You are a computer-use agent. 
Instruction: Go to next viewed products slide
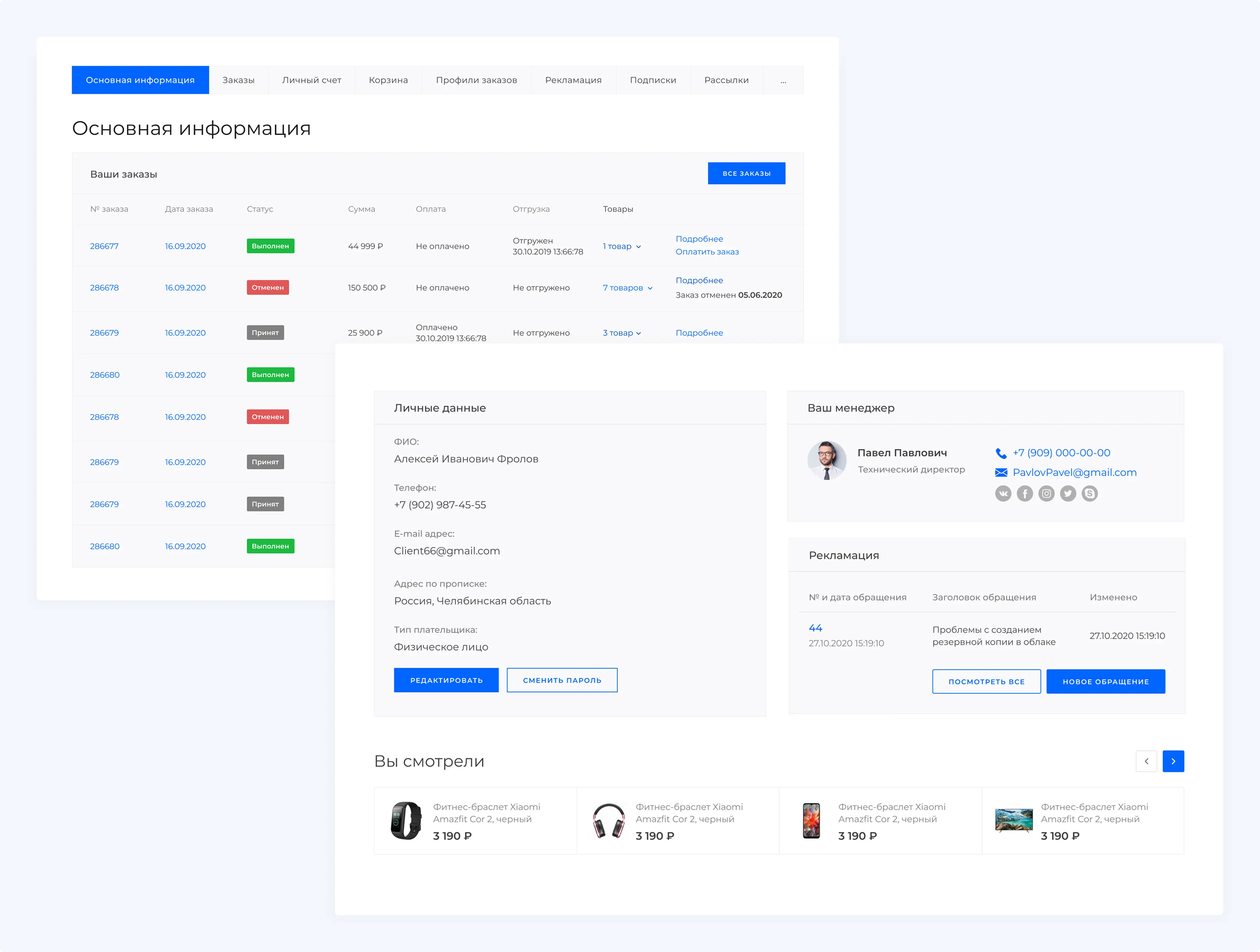click(x=1173, y=761)
